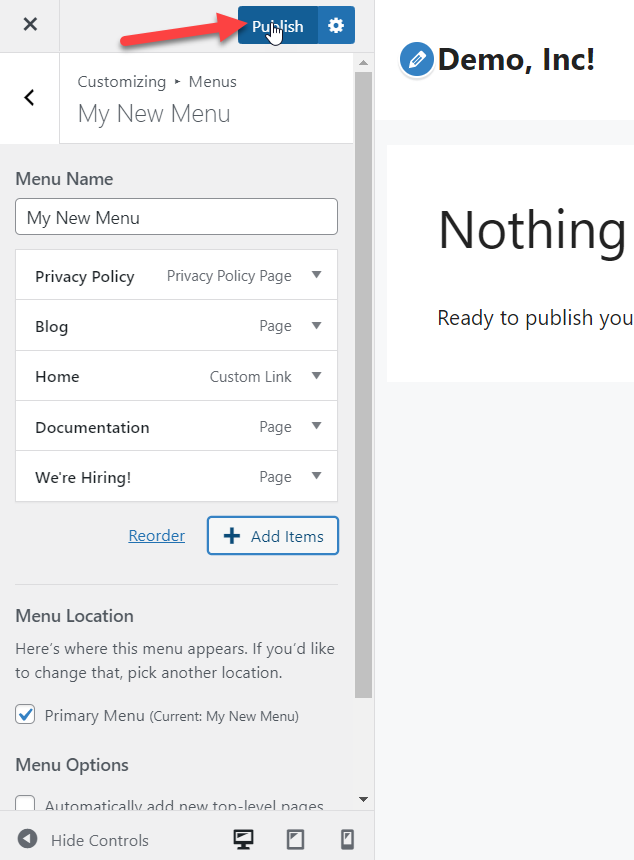Expand the Home custom link item
The height and width of the screenshot is (860, 634).
pyautogui.click(x=316, y=376)
